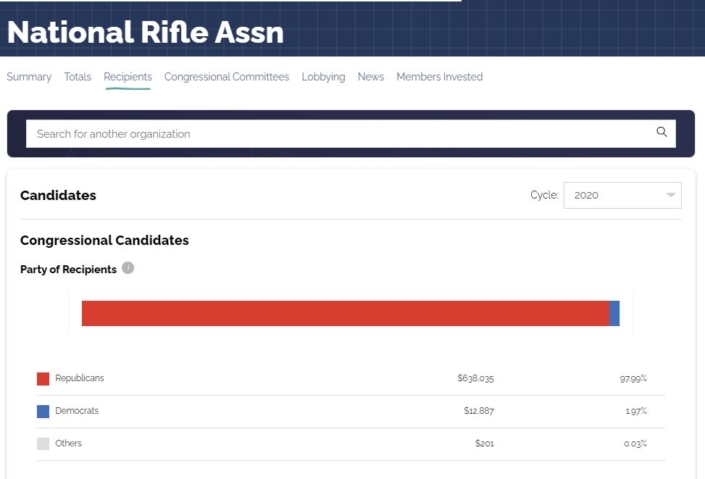Click the National Rifle Assn page title
The height and width of the screenshot is (479, 705).
146,32
